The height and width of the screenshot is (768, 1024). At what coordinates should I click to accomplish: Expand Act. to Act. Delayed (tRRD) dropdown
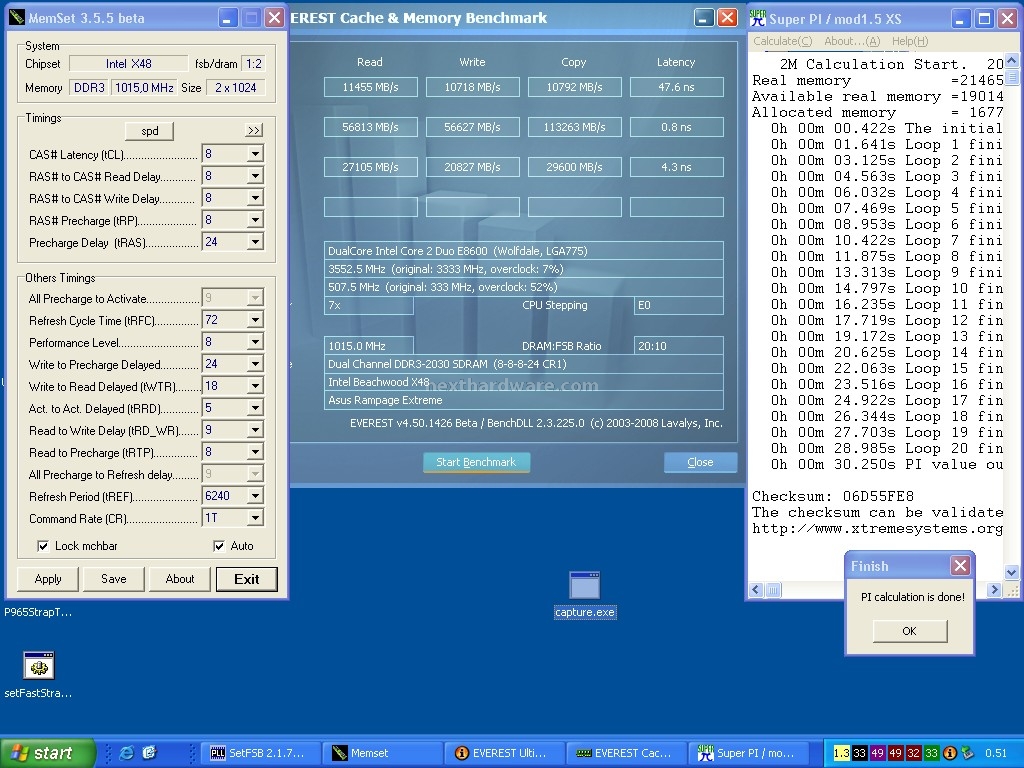255,408
